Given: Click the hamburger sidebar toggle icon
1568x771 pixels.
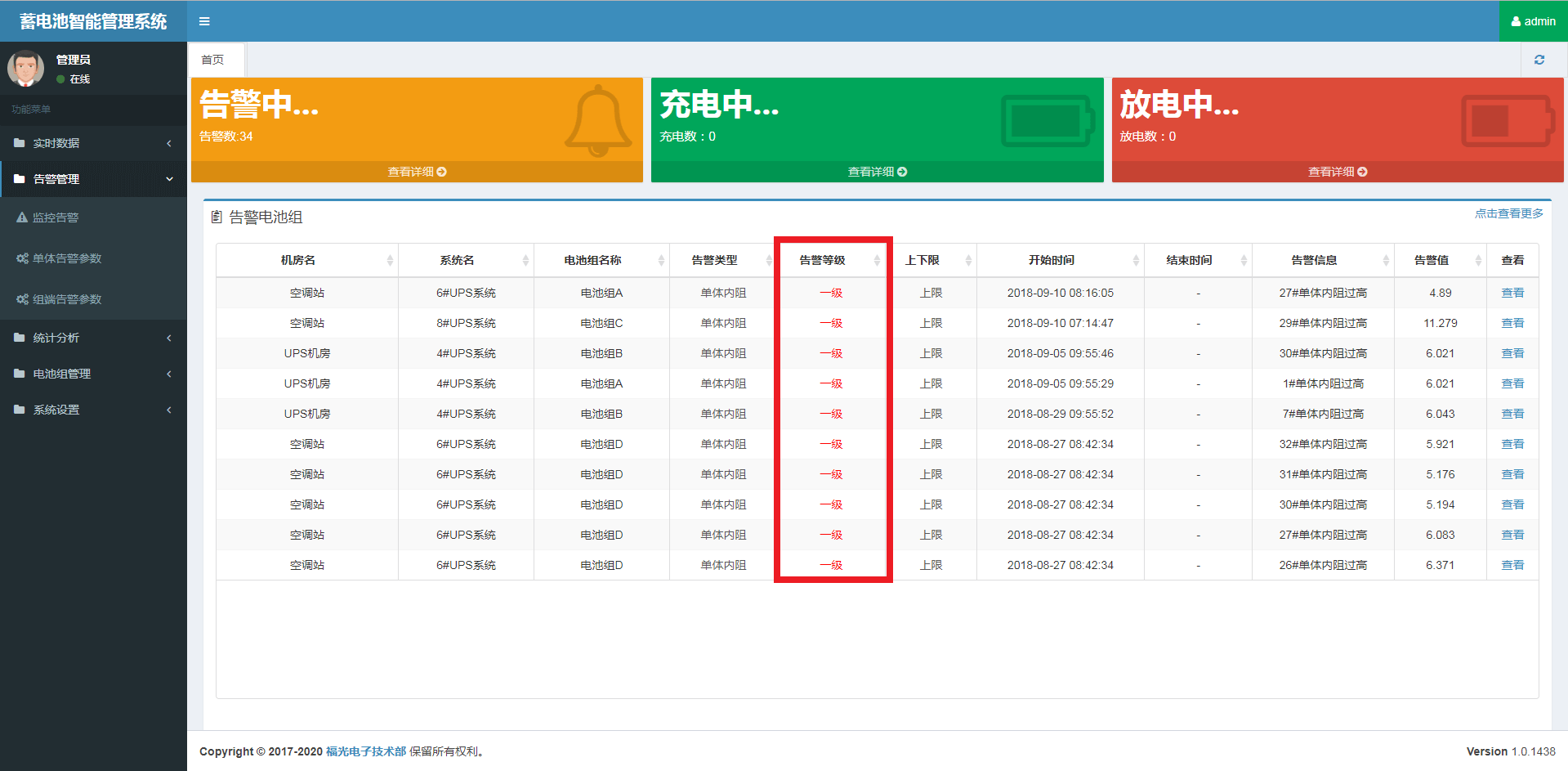Looking at the screenshot, I should [x=204, y=21].
